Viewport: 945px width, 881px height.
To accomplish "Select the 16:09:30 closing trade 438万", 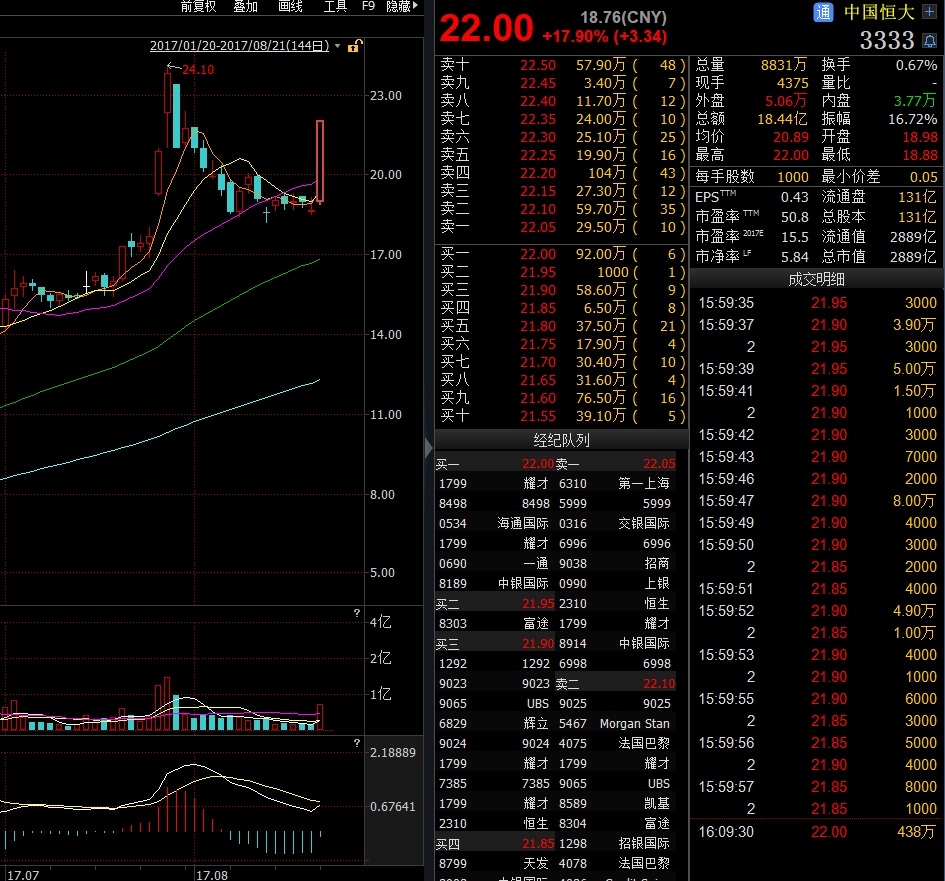I will (817, 832).
